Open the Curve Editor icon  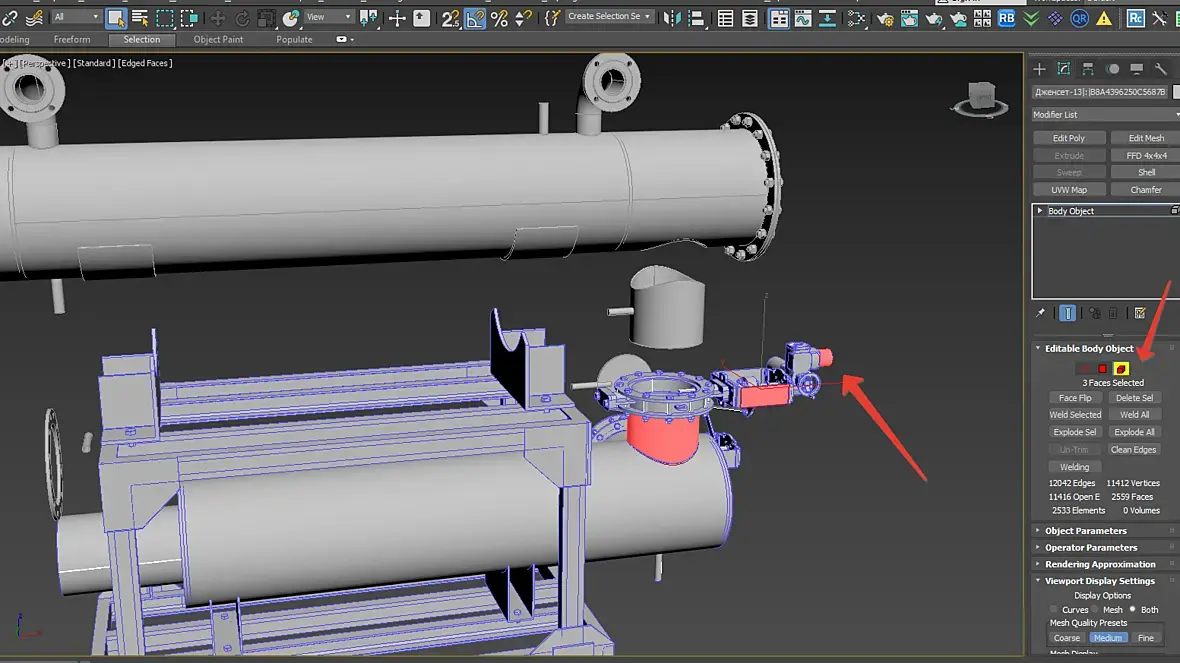click(x=802, y=18)
